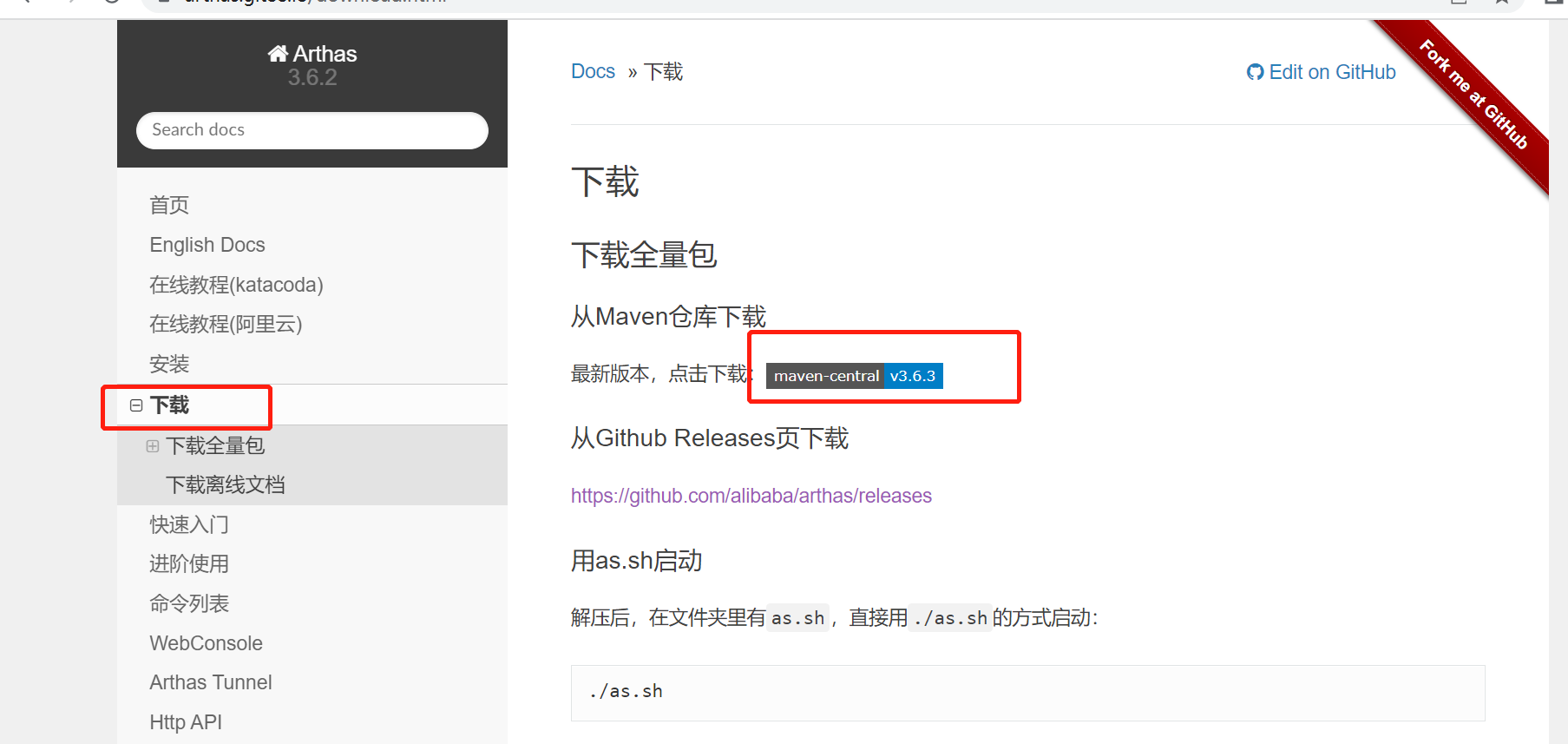Open 在线教程(阿里云) sidebar entry
Screen dimensions: 1568x744
coord(226,325)
